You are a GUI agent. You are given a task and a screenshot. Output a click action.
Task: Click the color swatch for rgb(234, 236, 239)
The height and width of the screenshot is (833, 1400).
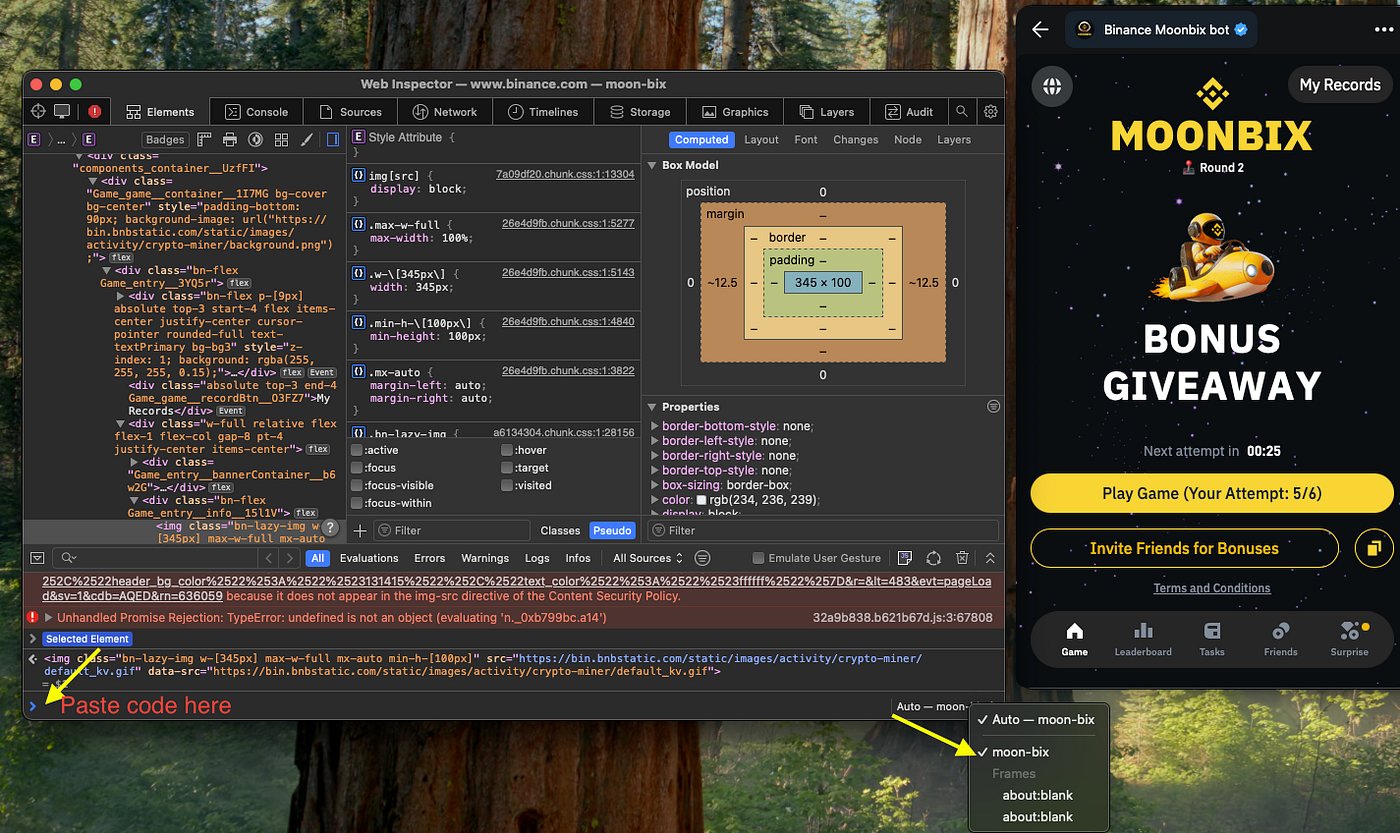pyautogui.click(x=701, y=500)
